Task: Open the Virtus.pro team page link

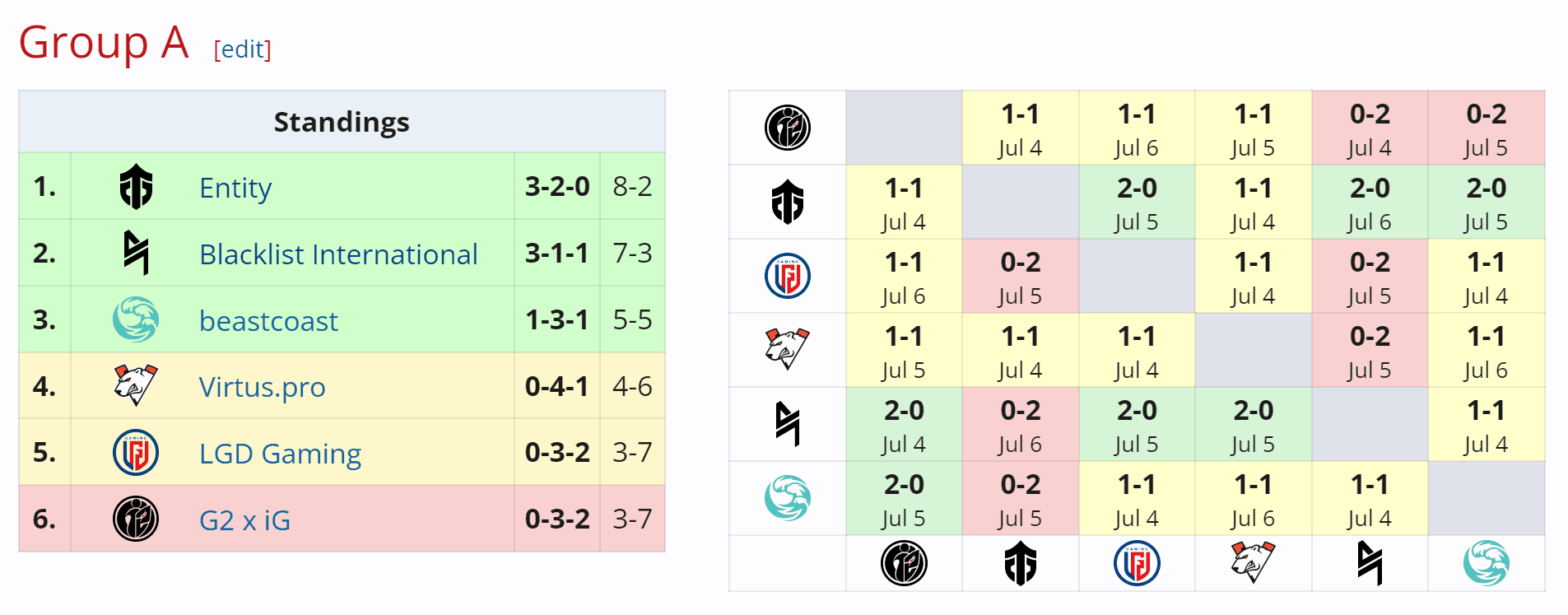Action: (262, 387)
